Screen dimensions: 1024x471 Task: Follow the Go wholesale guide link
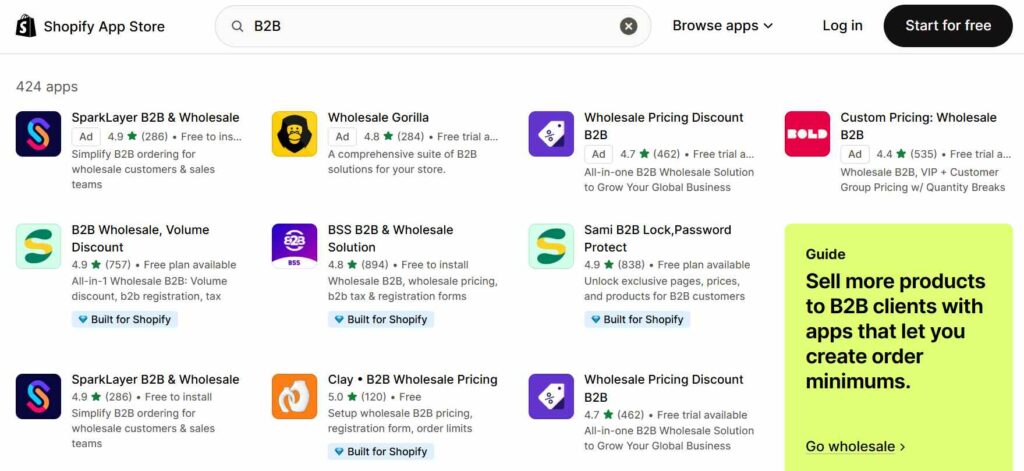point(856,447)
